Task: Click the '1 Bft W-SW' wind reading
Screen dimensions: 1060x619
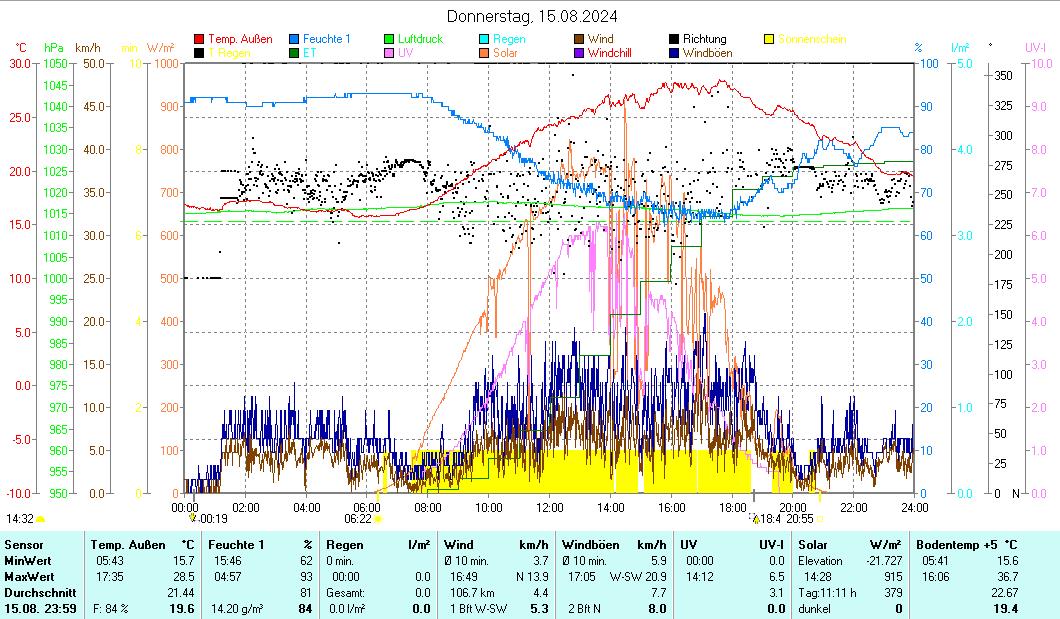Action: (479, 609)
